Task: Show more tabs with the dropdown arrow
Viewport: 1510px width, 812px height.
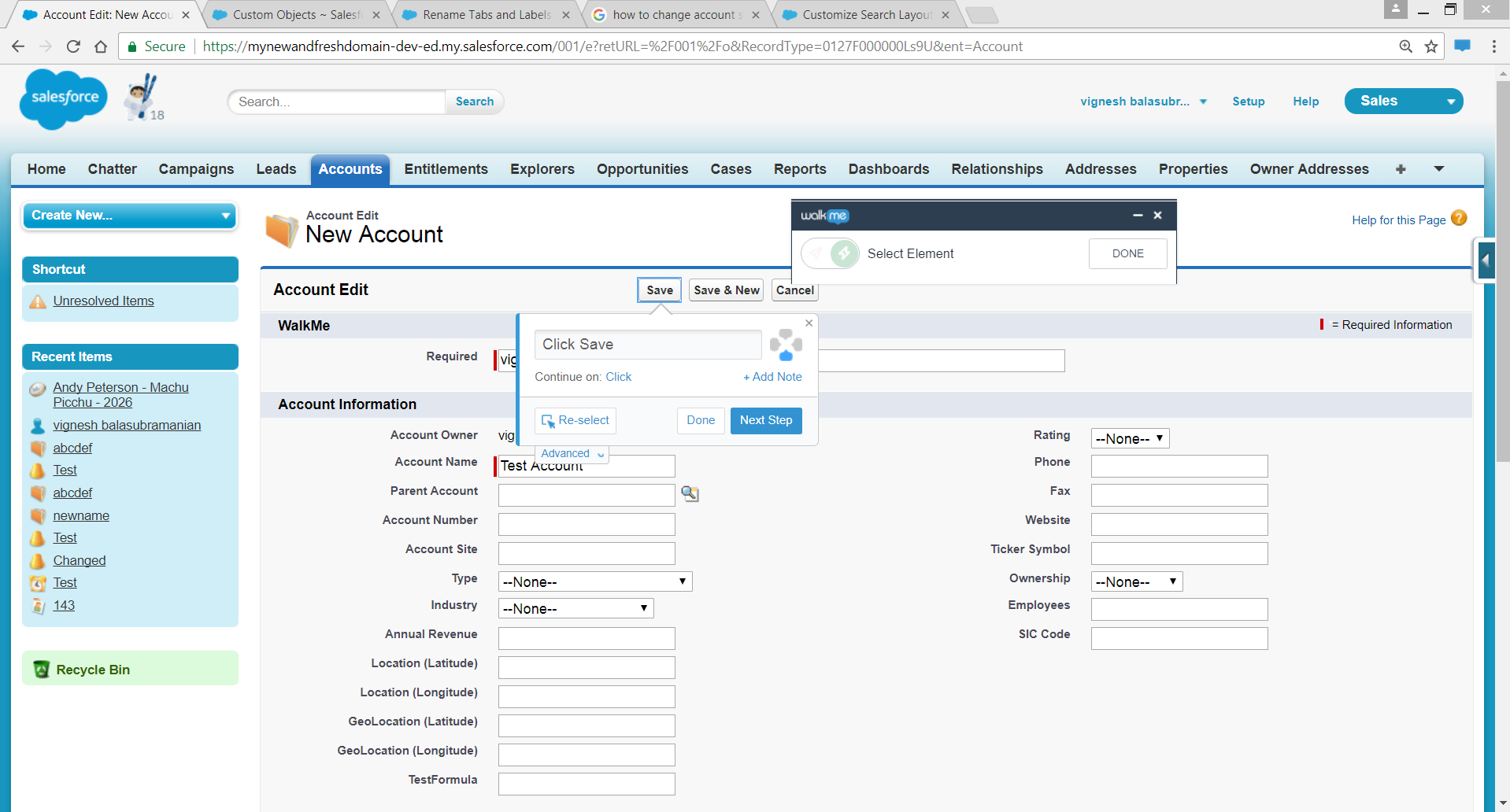Action: pyautogui.click(x=1438, y=169)
